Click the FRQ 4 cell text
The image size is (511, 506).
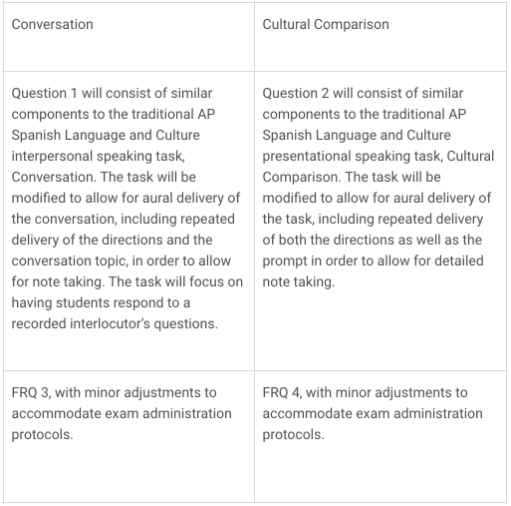(373, 413)
